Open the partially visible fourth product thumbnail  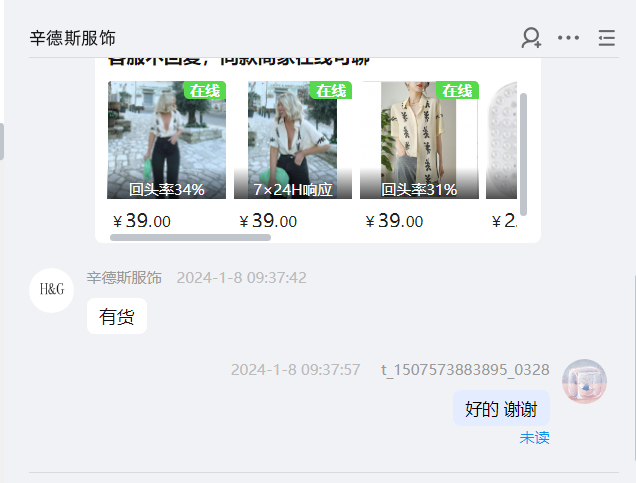pos(501,140)
